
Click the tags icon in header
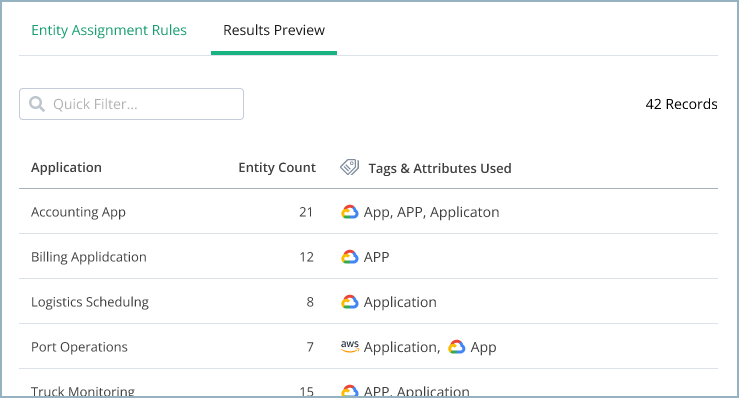(350, 167)
